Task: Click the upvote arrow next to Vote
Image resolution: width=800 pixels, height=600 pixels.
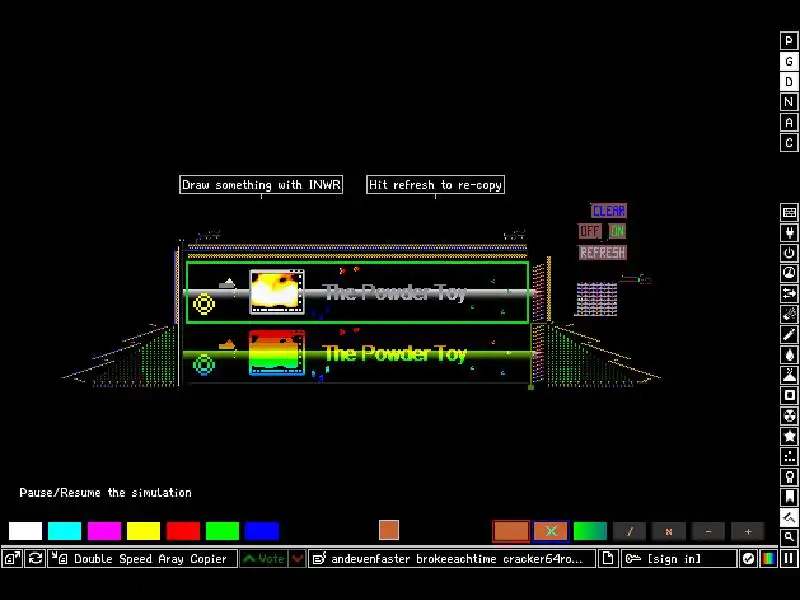Action: 264,559
